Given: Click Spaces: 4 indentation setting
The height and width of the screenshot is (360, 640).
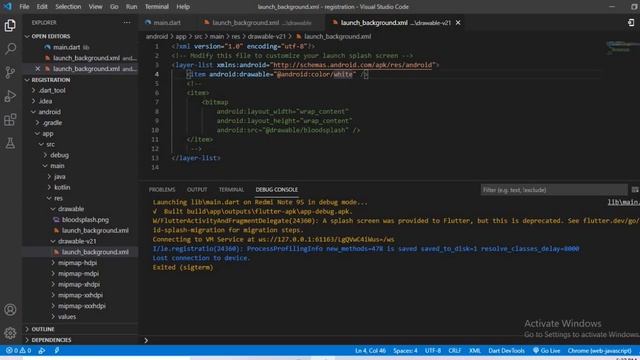Looking at the screenshot, I should coord(405,351).
